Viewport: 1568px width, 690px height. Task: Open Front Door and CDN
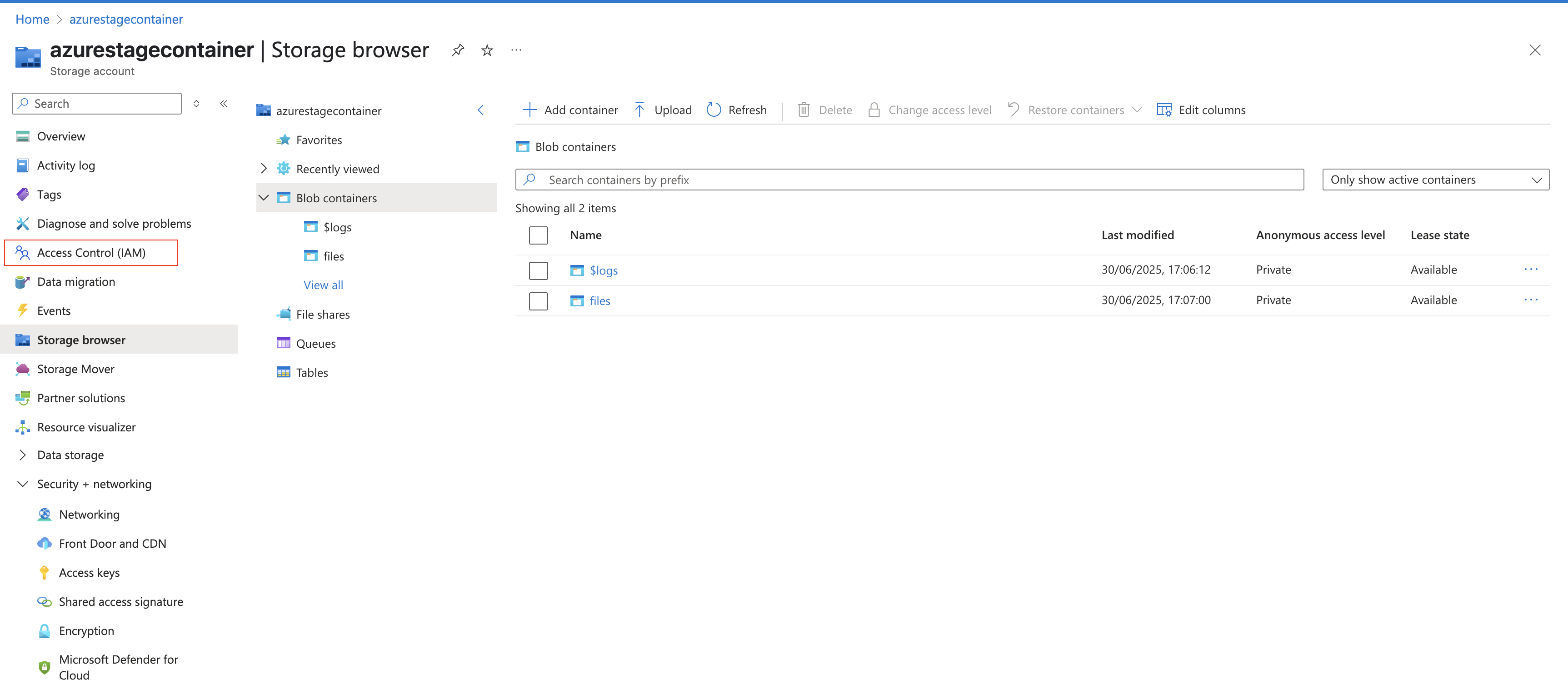click(112, 543)
